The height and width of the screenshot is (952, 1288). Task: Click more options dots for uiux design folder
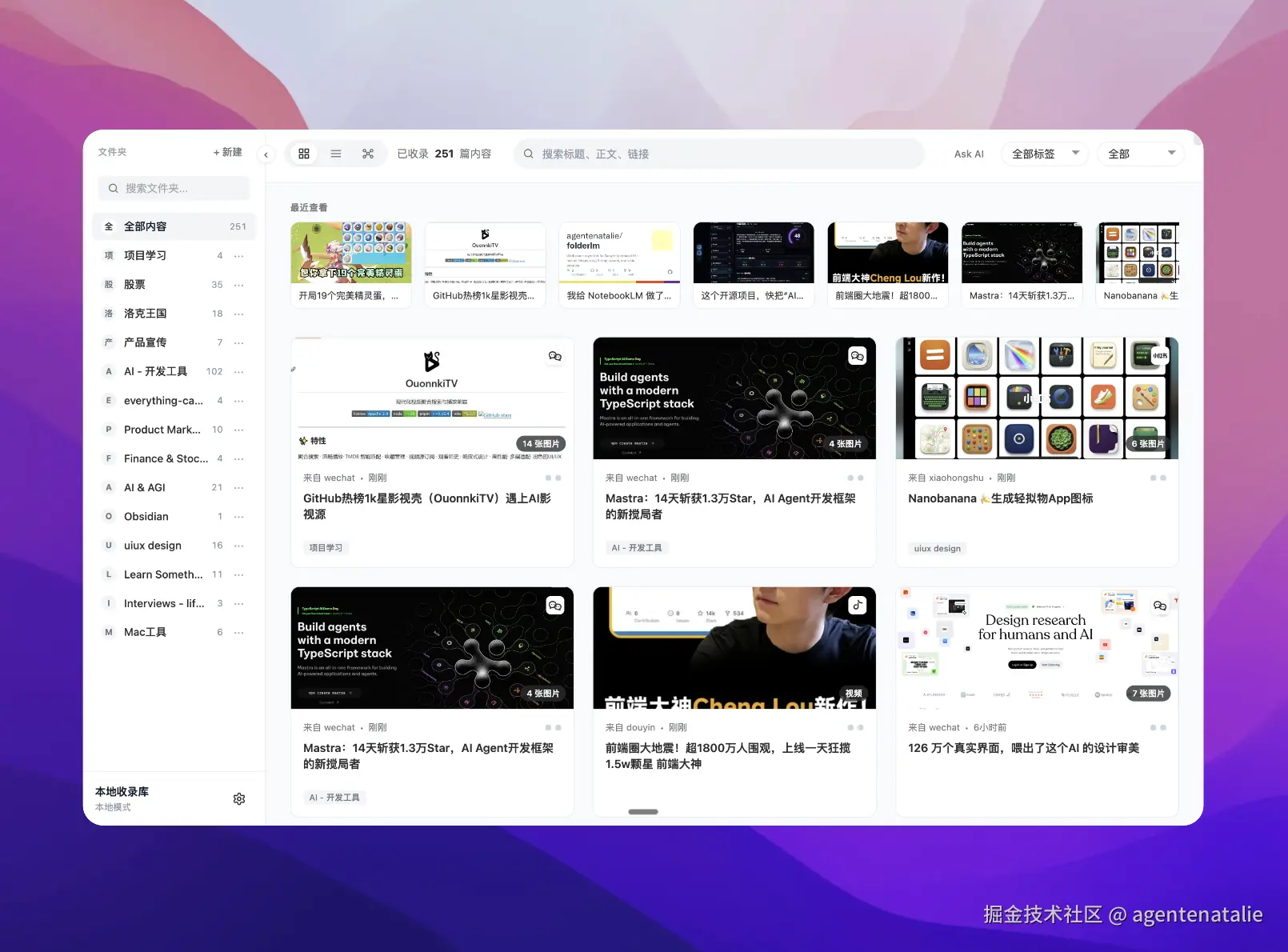pos(239,546)
